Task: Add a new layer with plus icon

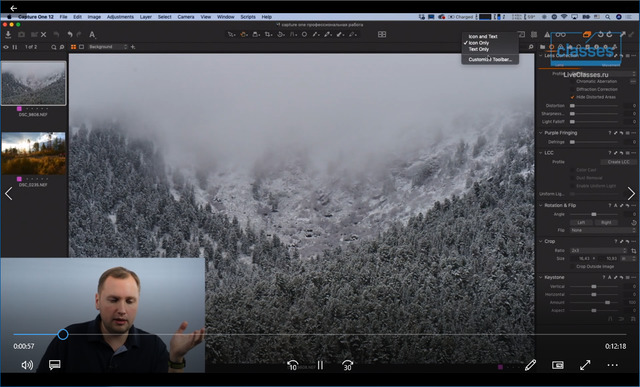Action: (133, 47)
